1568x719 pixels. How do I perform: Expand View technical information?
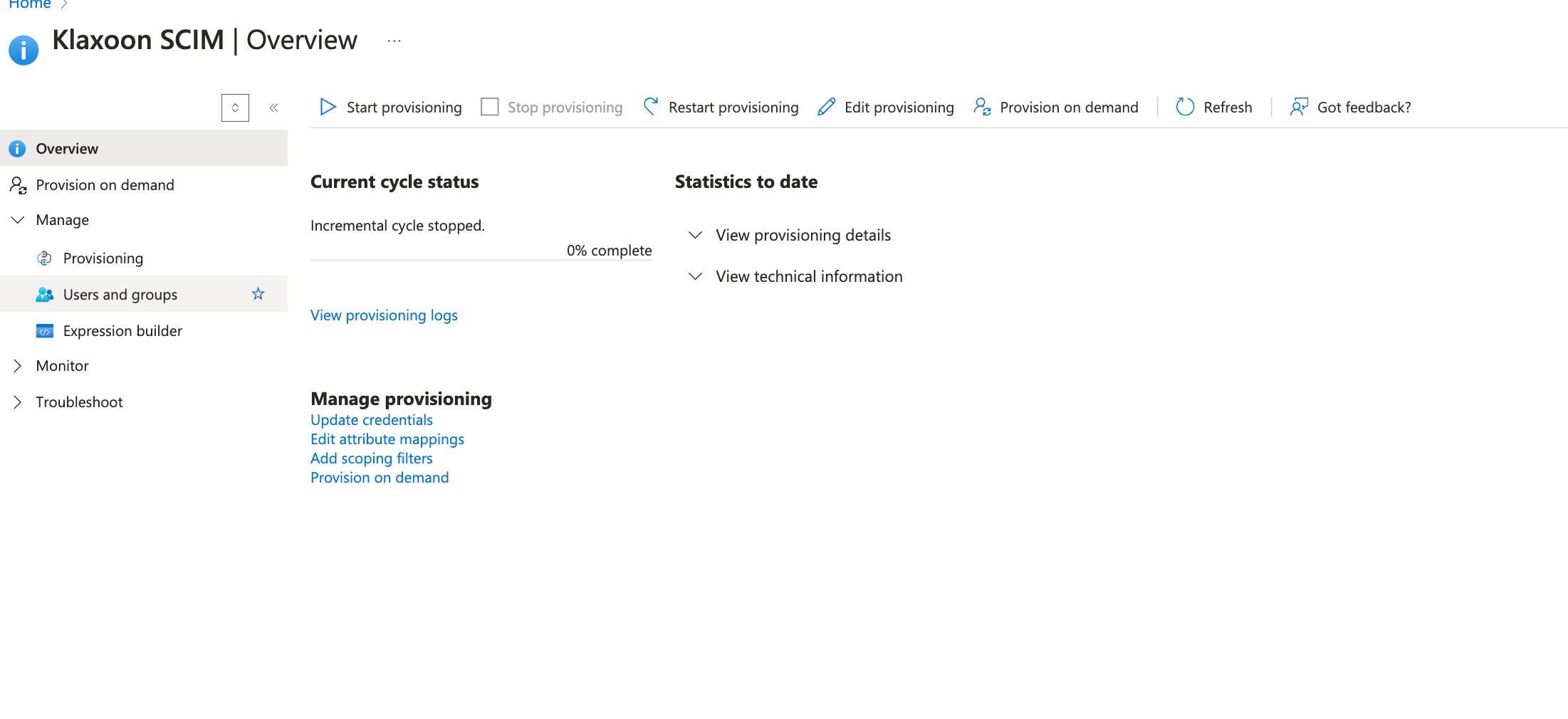(696, 276)
